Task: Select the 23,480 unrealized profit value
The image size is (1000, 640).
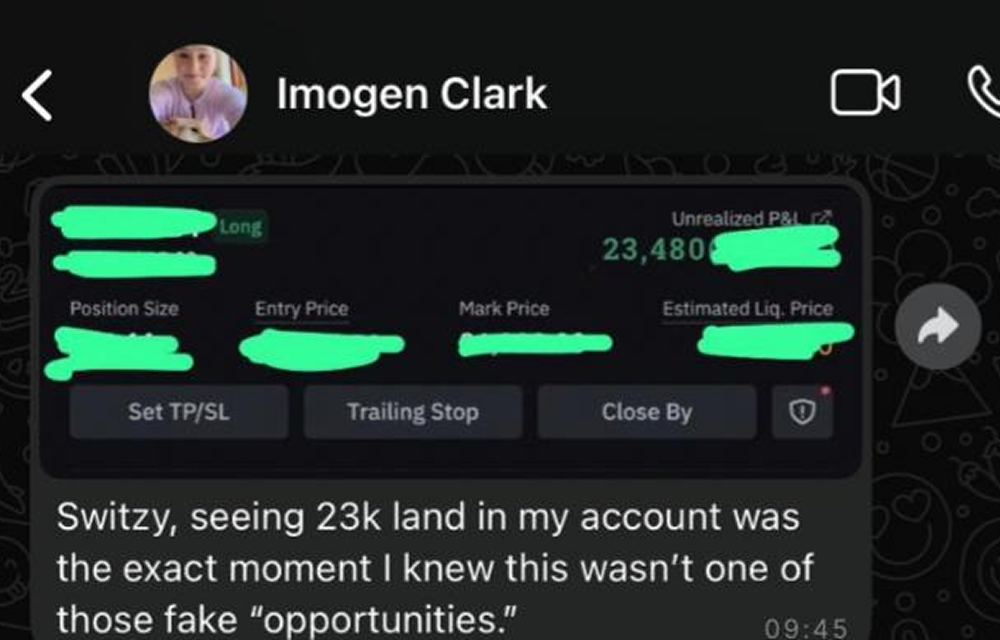Action: pos(654,249)
